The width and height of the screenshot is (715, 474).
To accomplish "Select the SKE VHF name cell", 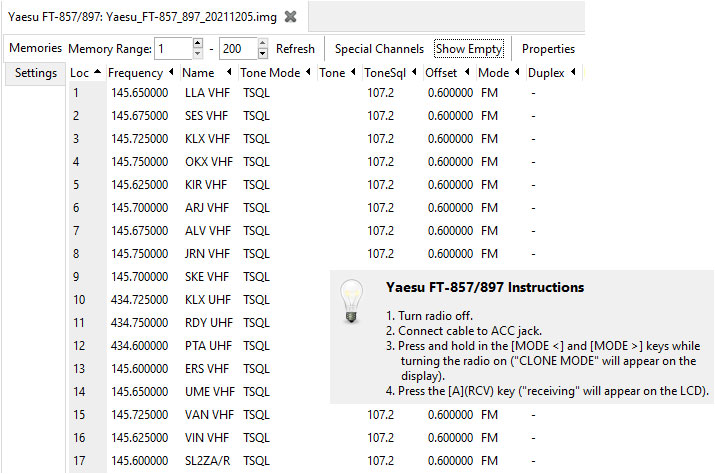I will tap(207, 276).
